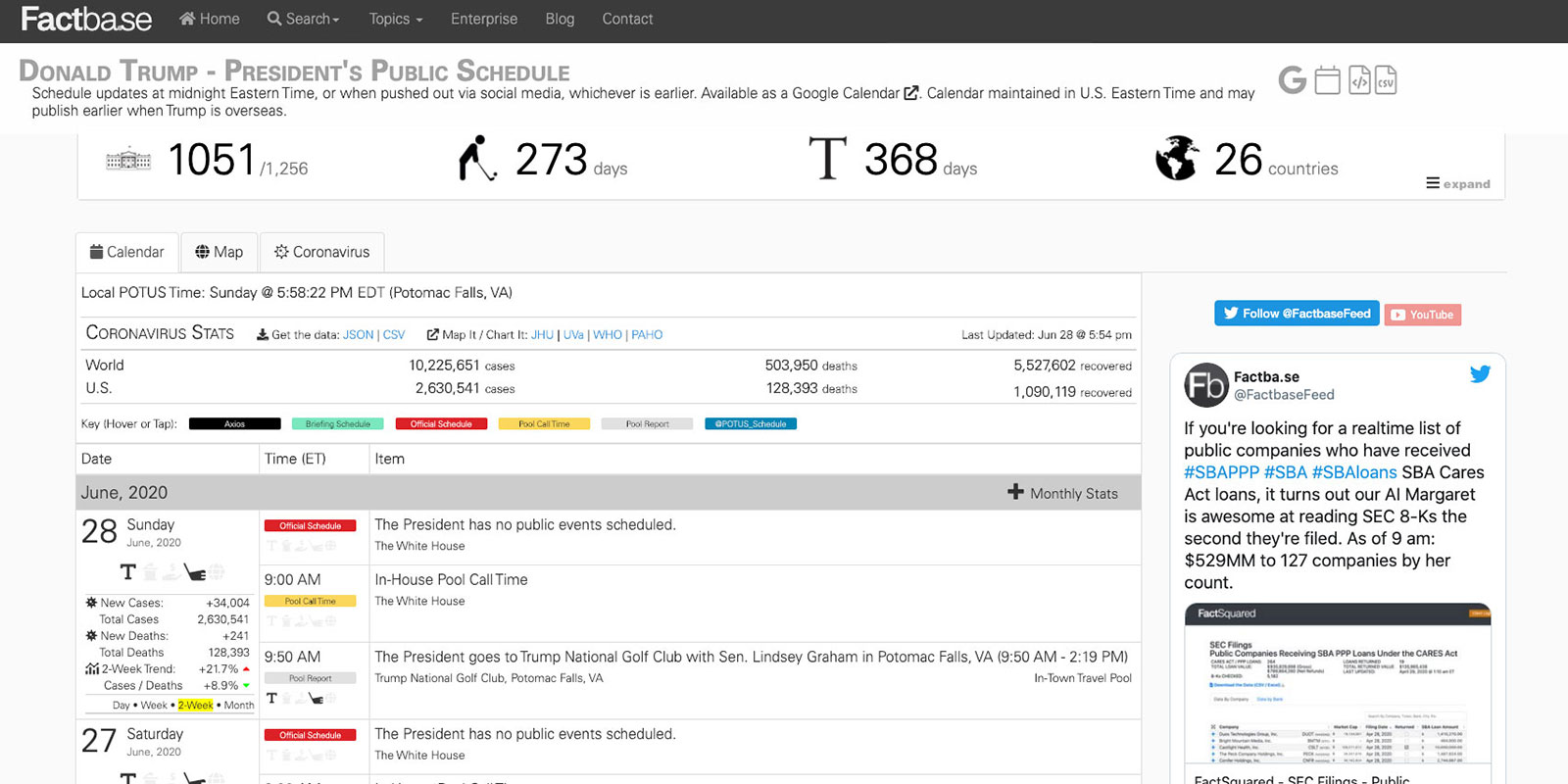Expand Monthly Stats for June 2020
The image size is (1568, 784).
pyautogui.click(x=1063, y=493)
